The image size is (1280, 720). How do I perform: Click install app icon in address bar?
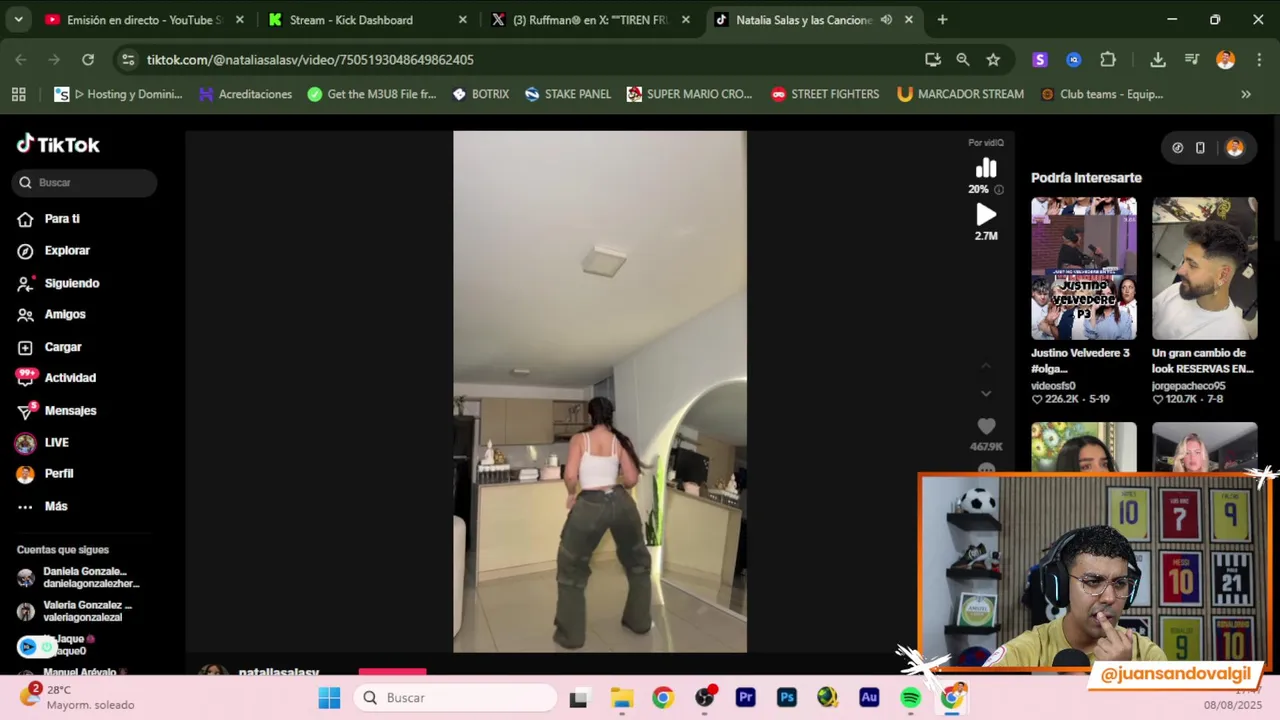(x=933, y=60)
